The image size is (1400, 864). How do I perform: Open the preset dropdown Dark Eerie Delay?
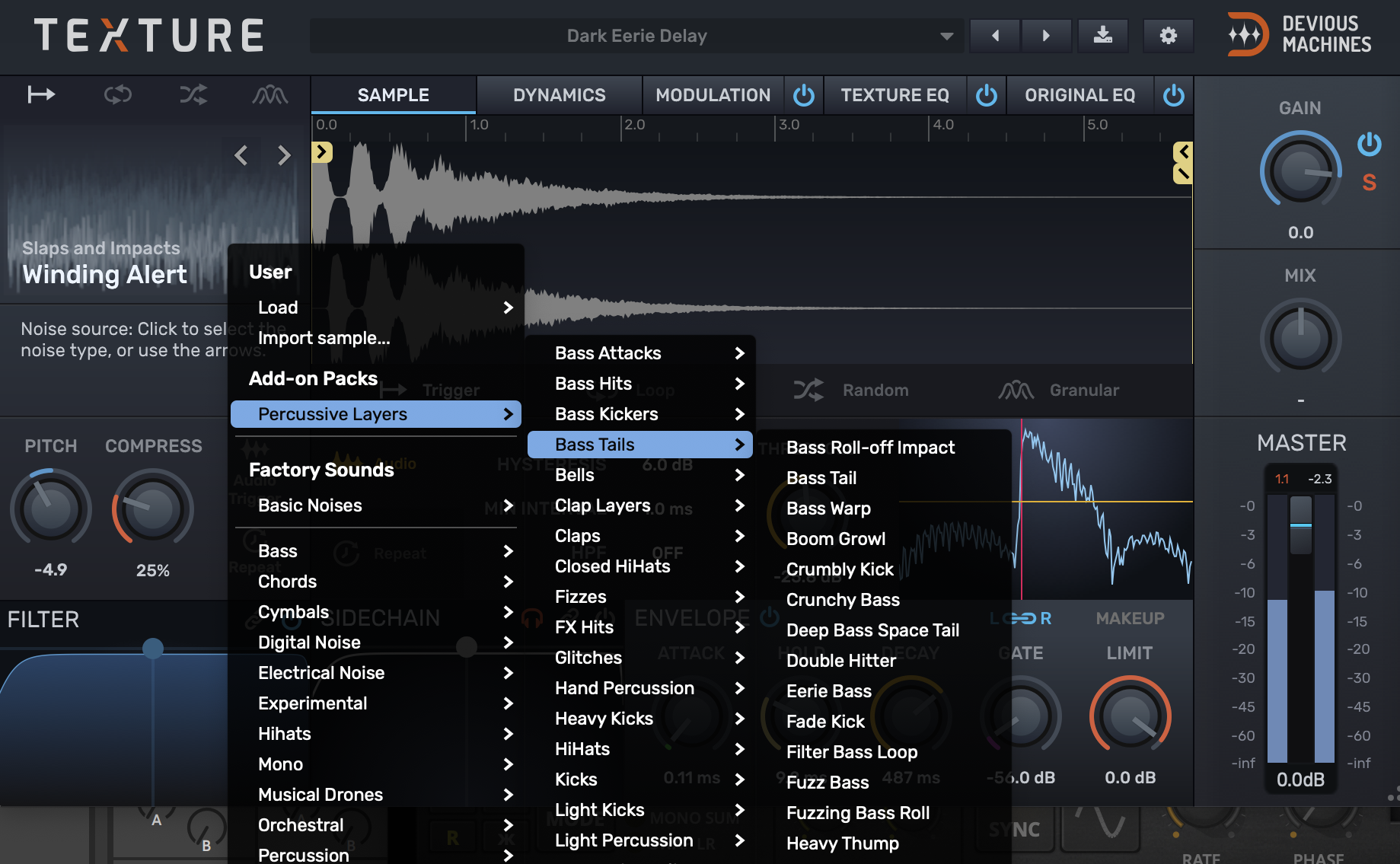(x=636, y=36)
